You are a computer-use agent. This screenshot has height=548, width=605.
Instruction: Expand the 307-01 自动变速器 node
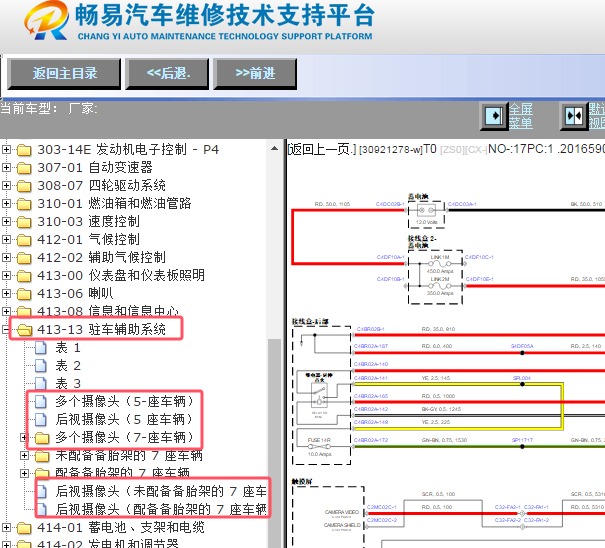coord(6,167)
